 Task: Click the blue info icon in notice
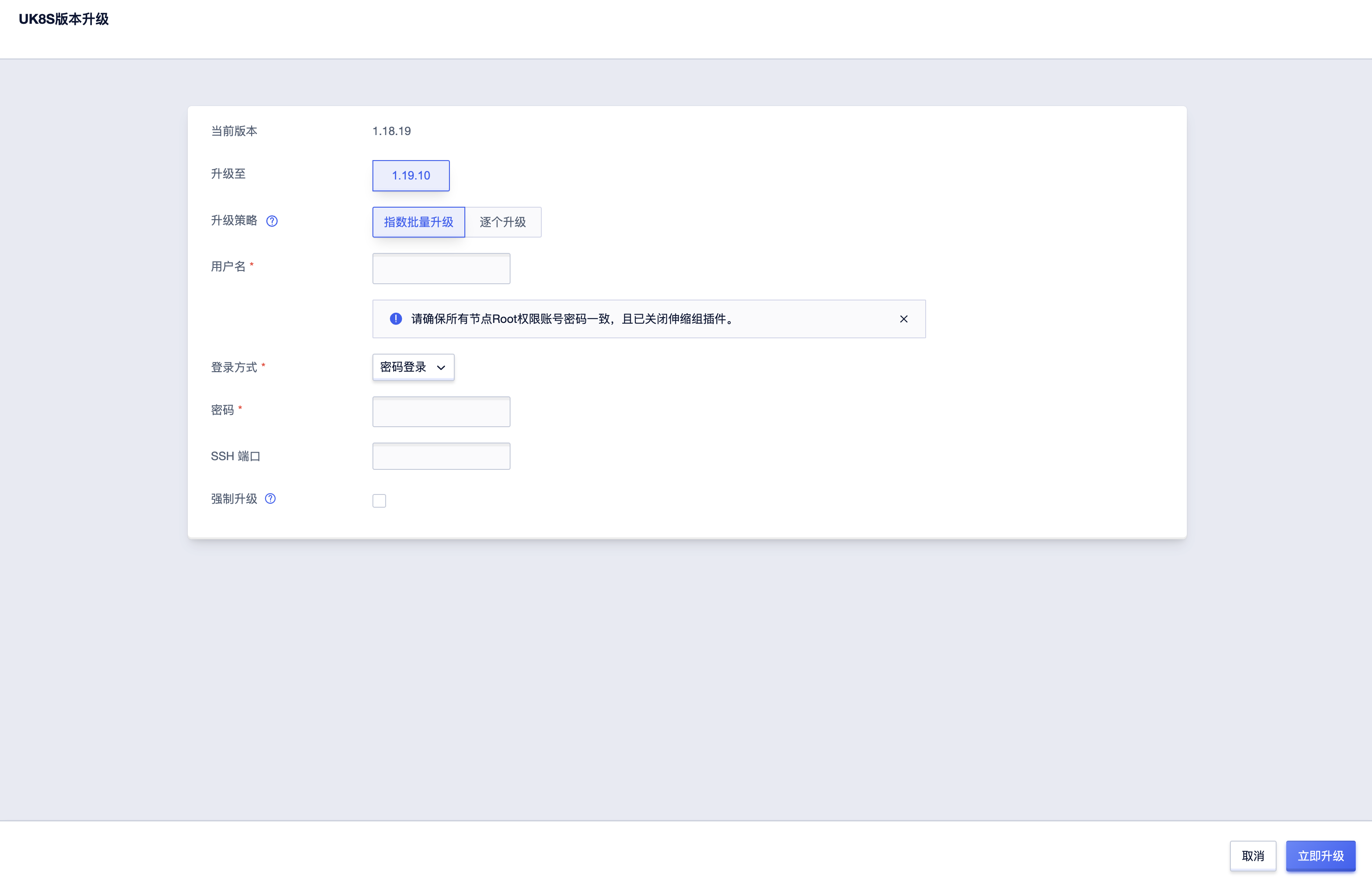396,319
